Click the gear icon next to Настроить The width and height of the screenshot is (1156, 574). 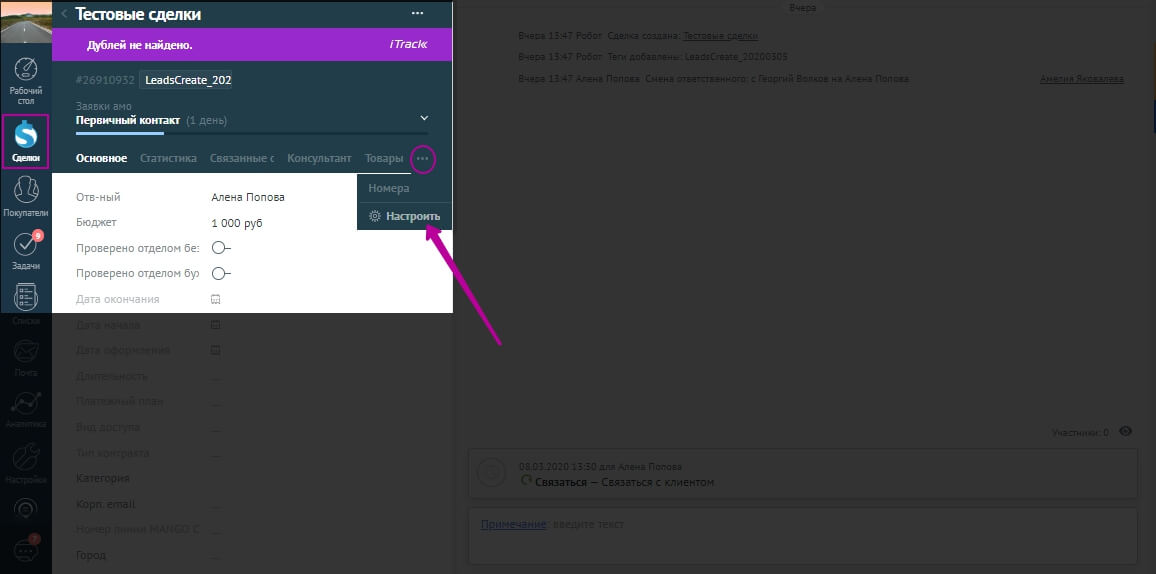pos(375,216)
